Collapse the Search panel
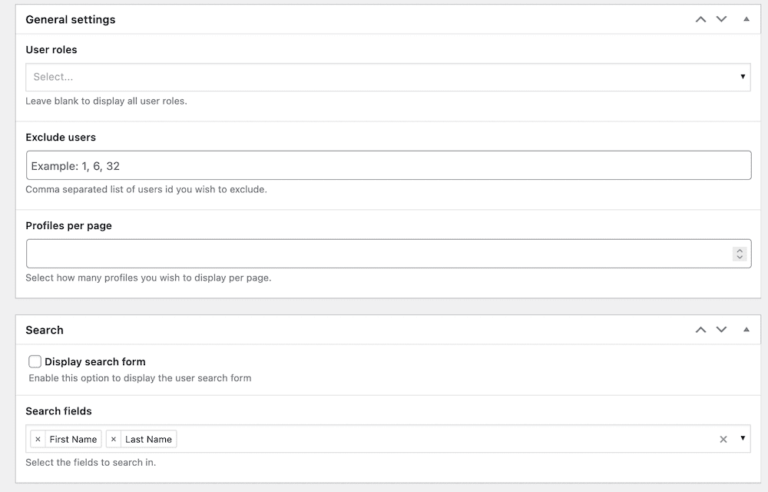The image size is (768, 492). pos(746,330)
